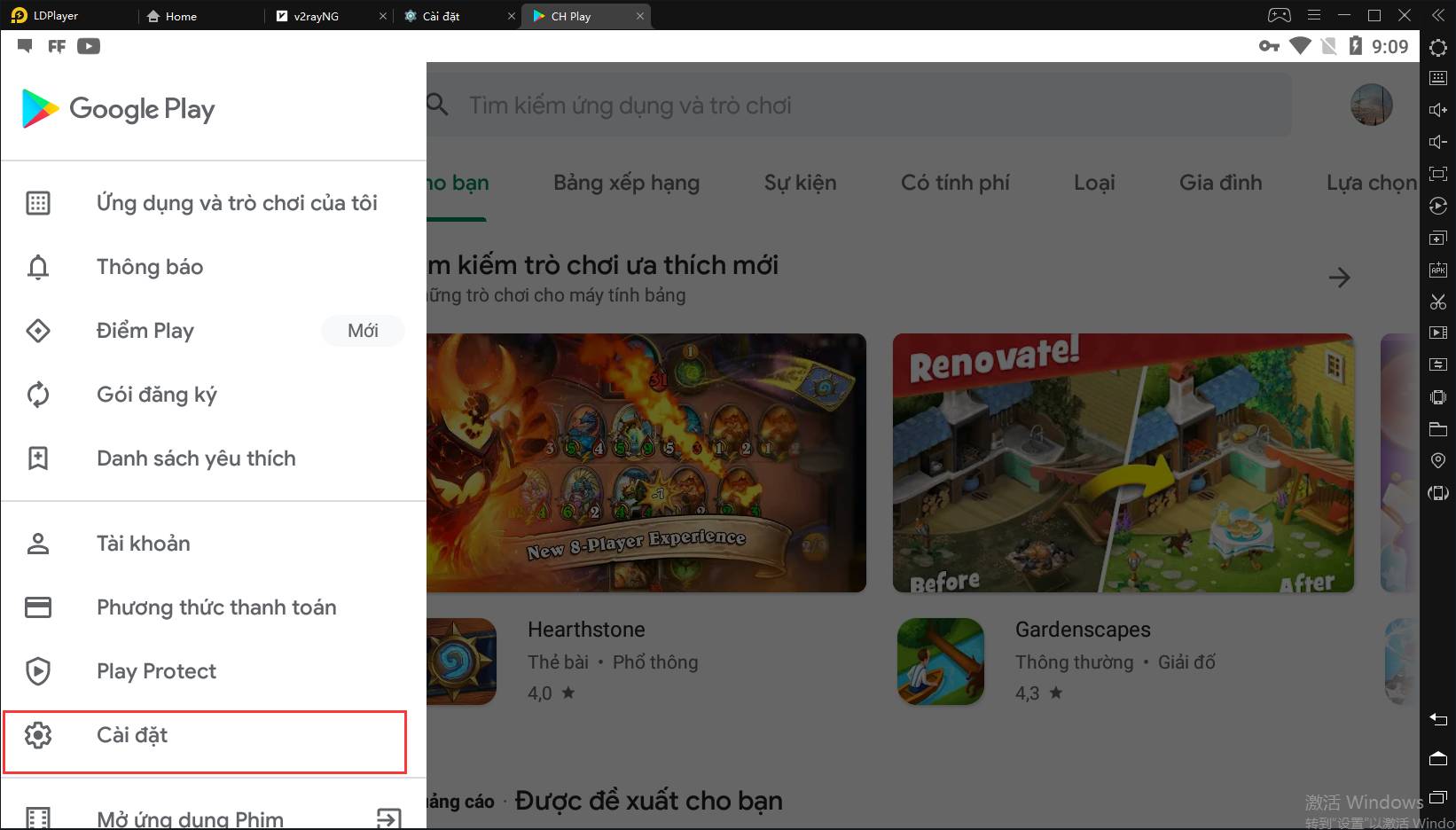The height and width of the screenshot is (830, 1456).
Task: Click the app search field
Action: pos(858,105)
